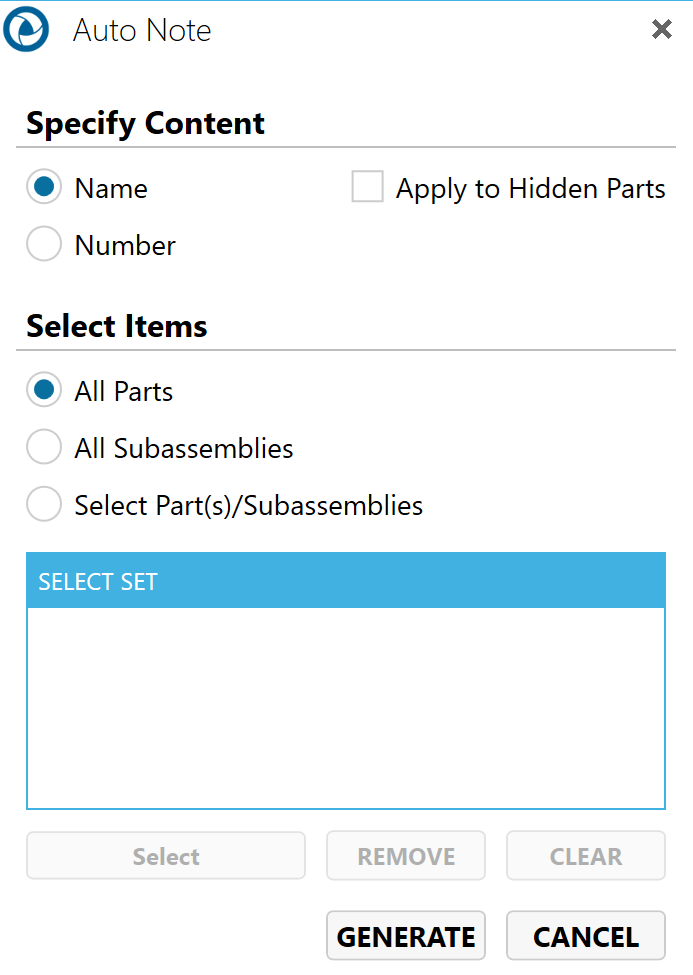The height and width of the screenshot is (975, 693).
Task: Click the REMOVE button
Action: click(x=406, y=856)
